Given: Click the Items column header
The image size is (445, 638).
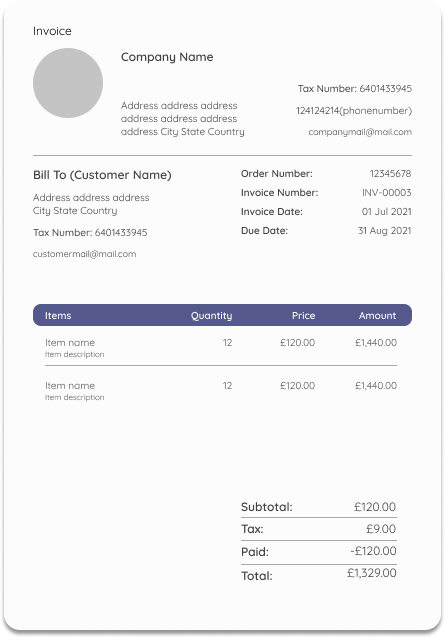Looking at the screenshot, I should [58, 316].
